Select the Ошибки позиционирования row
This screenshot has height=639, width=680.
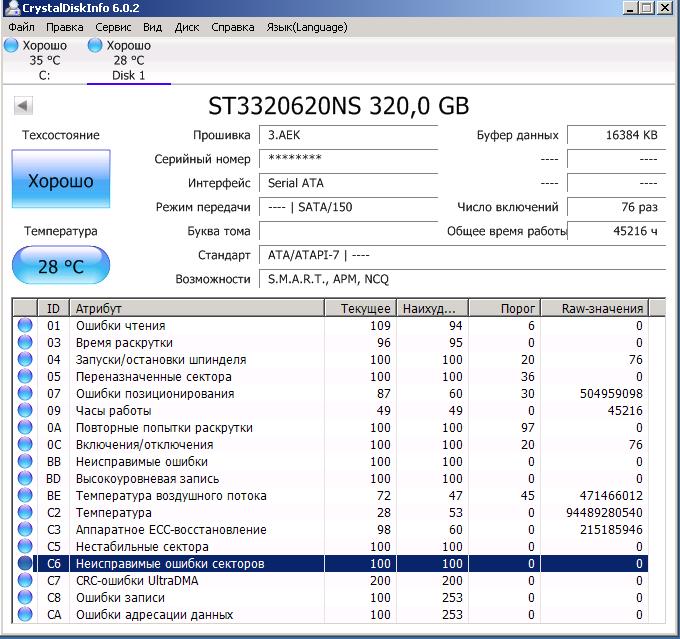330,393
